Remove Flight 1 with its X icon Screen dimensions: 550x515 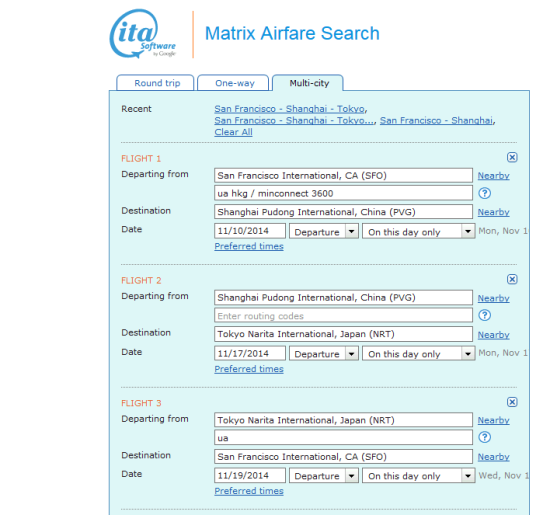512,157
